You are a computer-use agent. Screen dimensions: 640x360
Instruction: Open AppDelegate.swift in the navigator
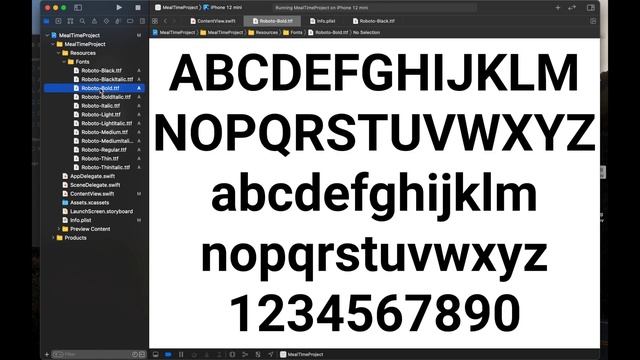(94, 176)
